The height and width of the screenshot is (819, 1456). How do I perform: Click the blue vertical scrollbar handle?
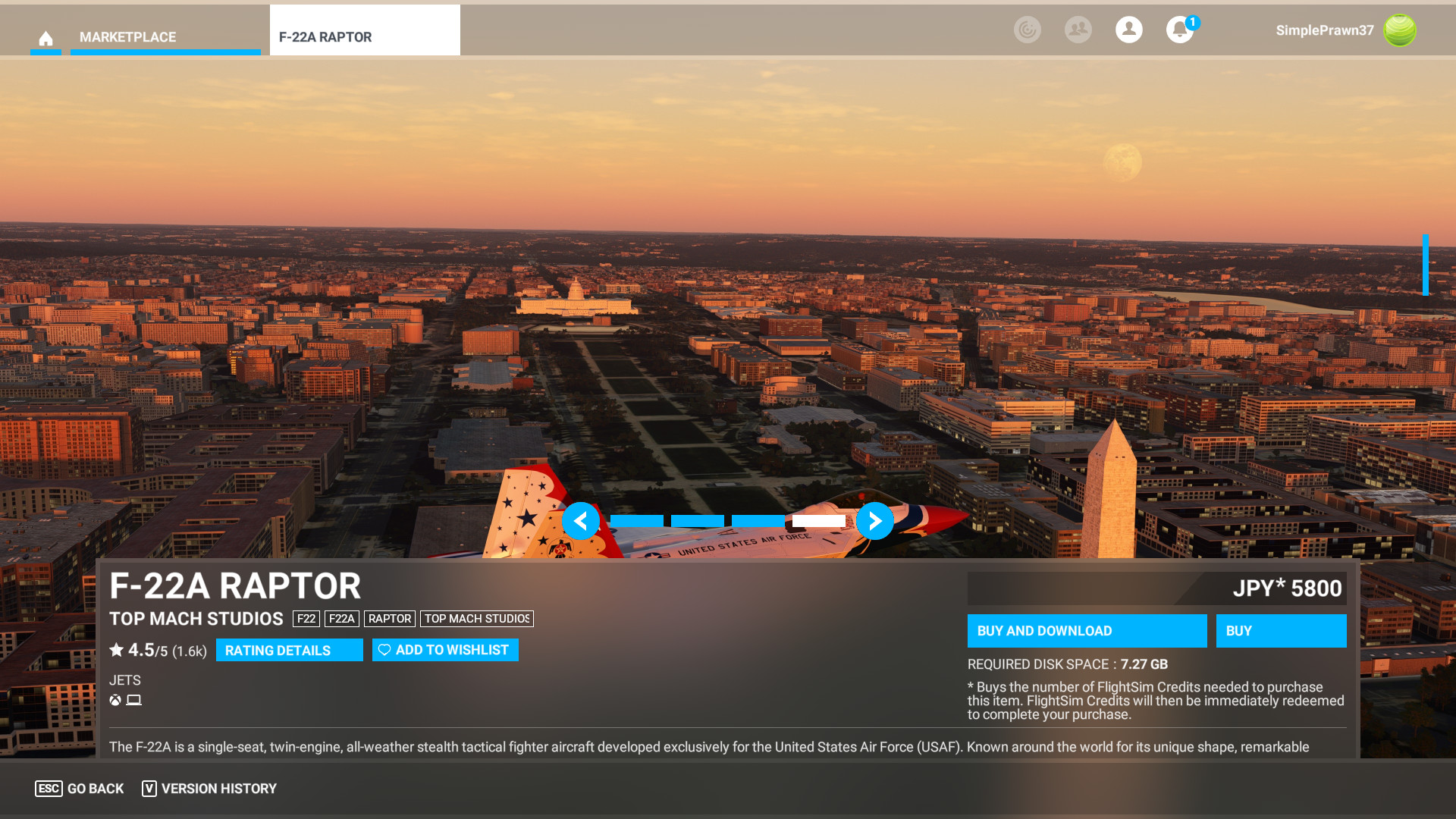(x=1426, y=265)
